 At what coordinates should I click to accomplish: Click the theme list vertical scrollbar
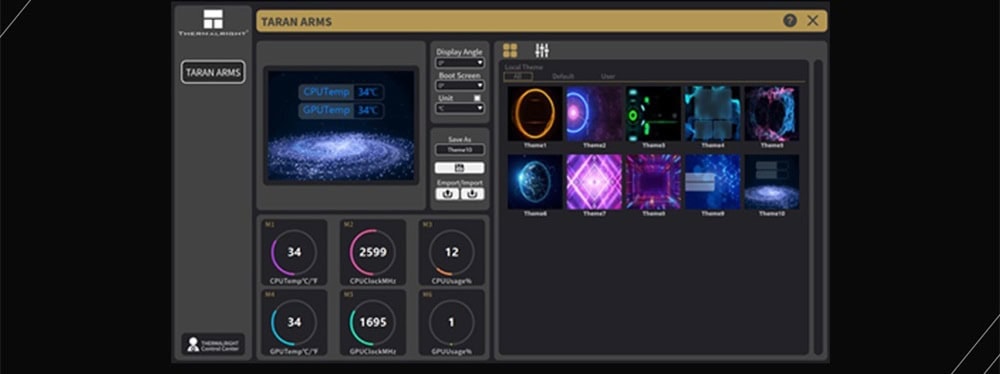(x=818, y=207)
